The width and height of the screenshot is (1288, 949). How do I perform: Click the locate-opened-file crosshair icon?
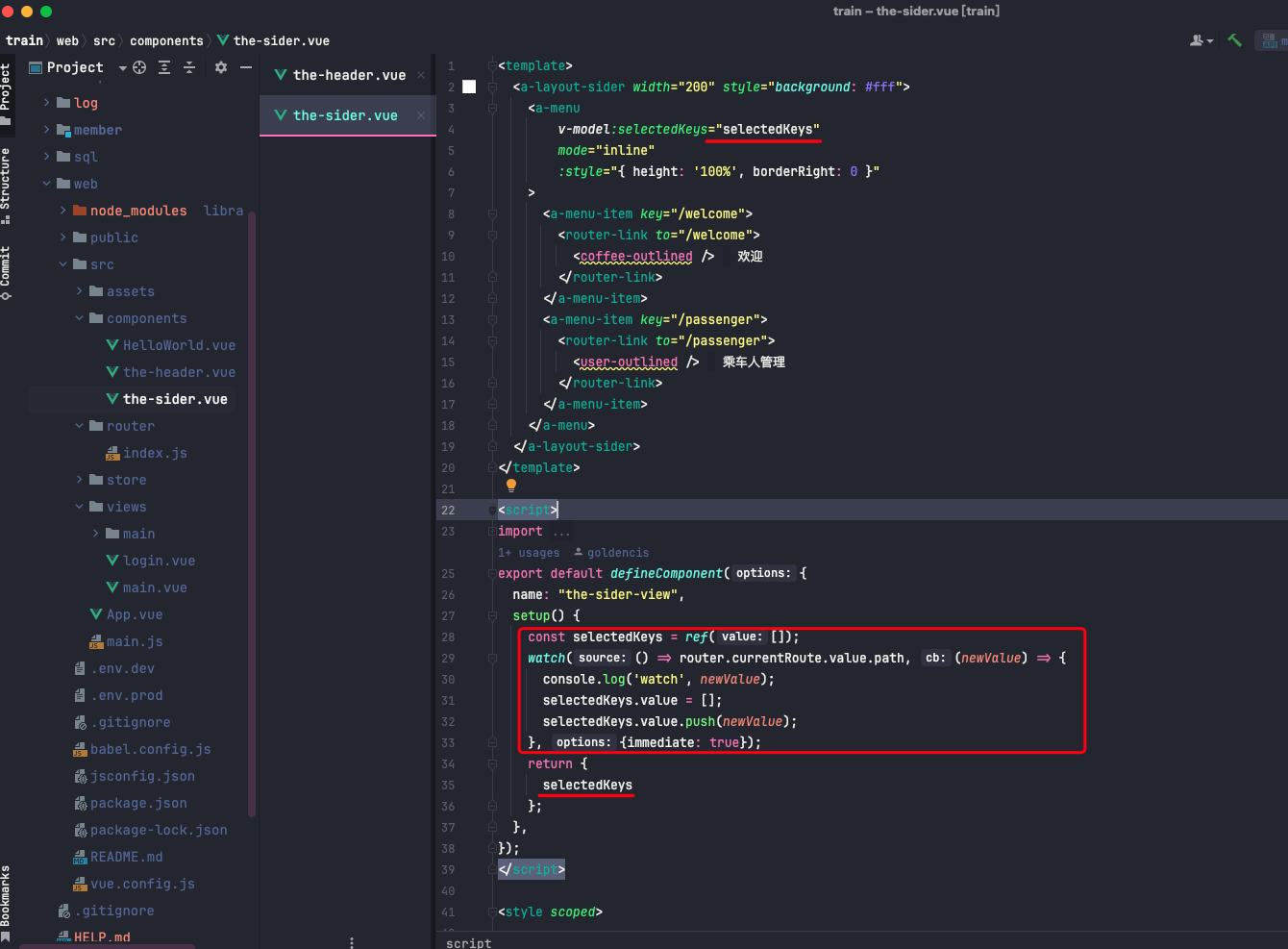point(139,67)
